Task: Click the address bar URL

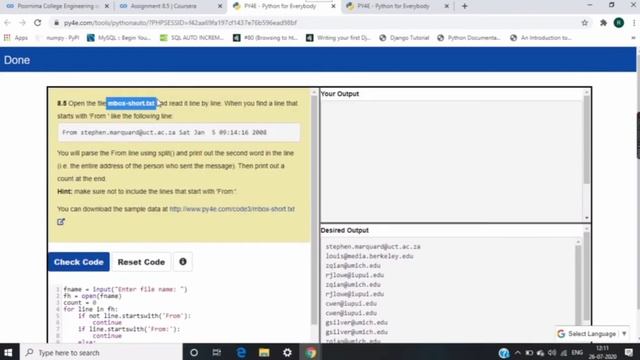Action: pyautogui.click(x=180, y=23)
